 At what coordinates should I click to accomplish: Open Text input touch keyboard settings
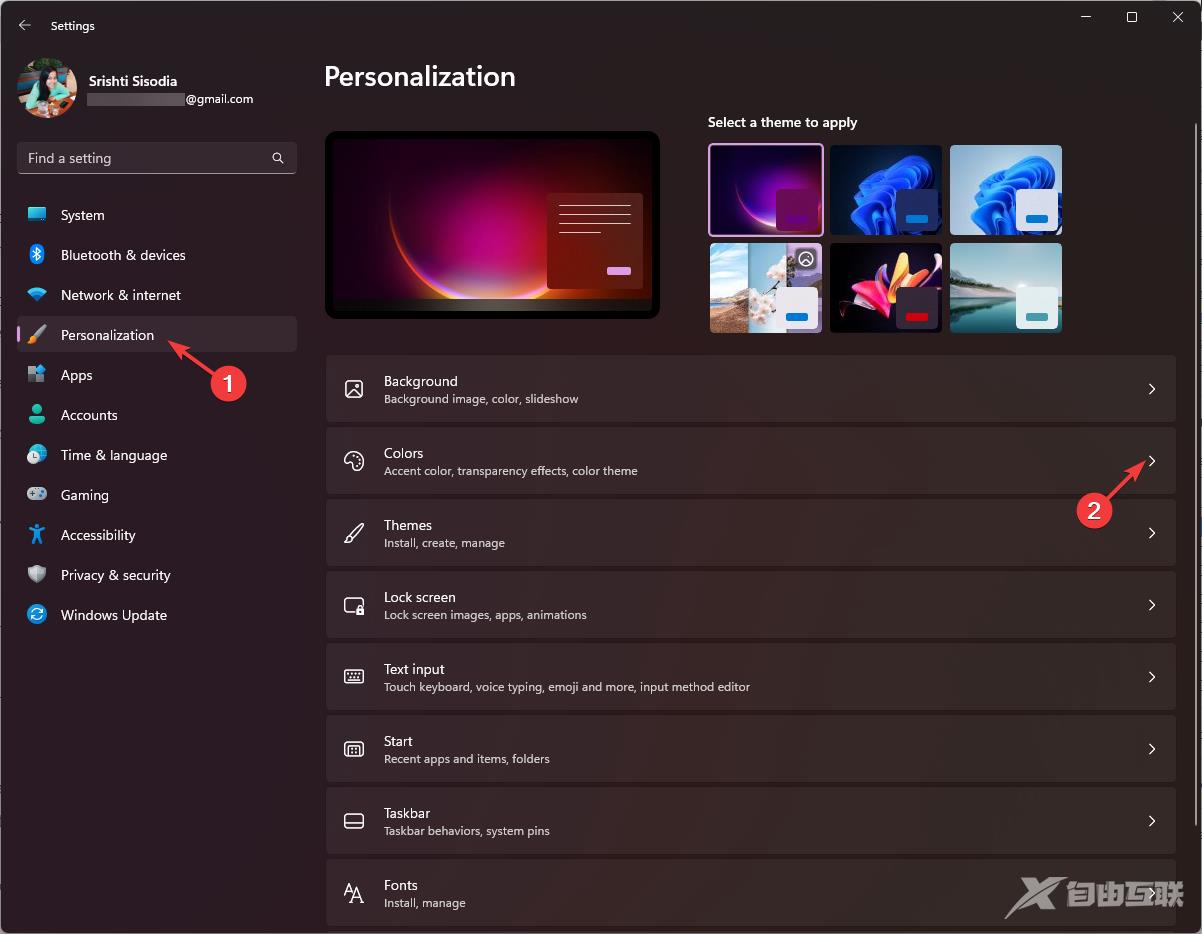click(751, 677)
